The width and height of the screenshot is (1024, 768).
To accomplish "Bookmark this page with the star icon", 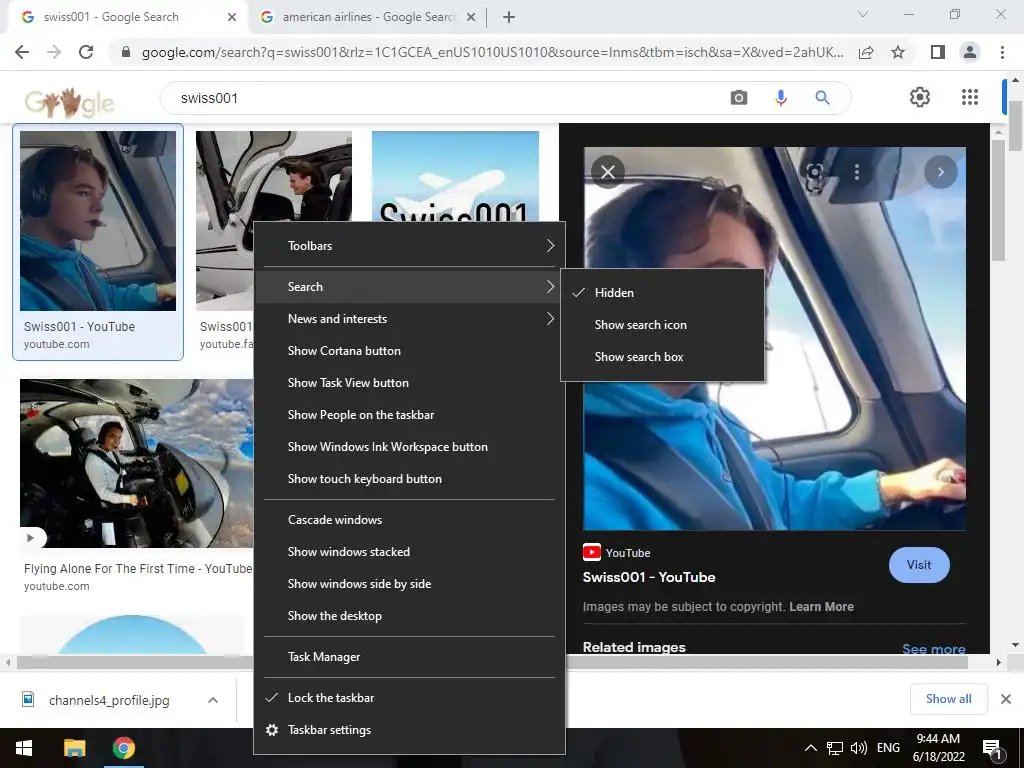I will (x=898, y=52).
